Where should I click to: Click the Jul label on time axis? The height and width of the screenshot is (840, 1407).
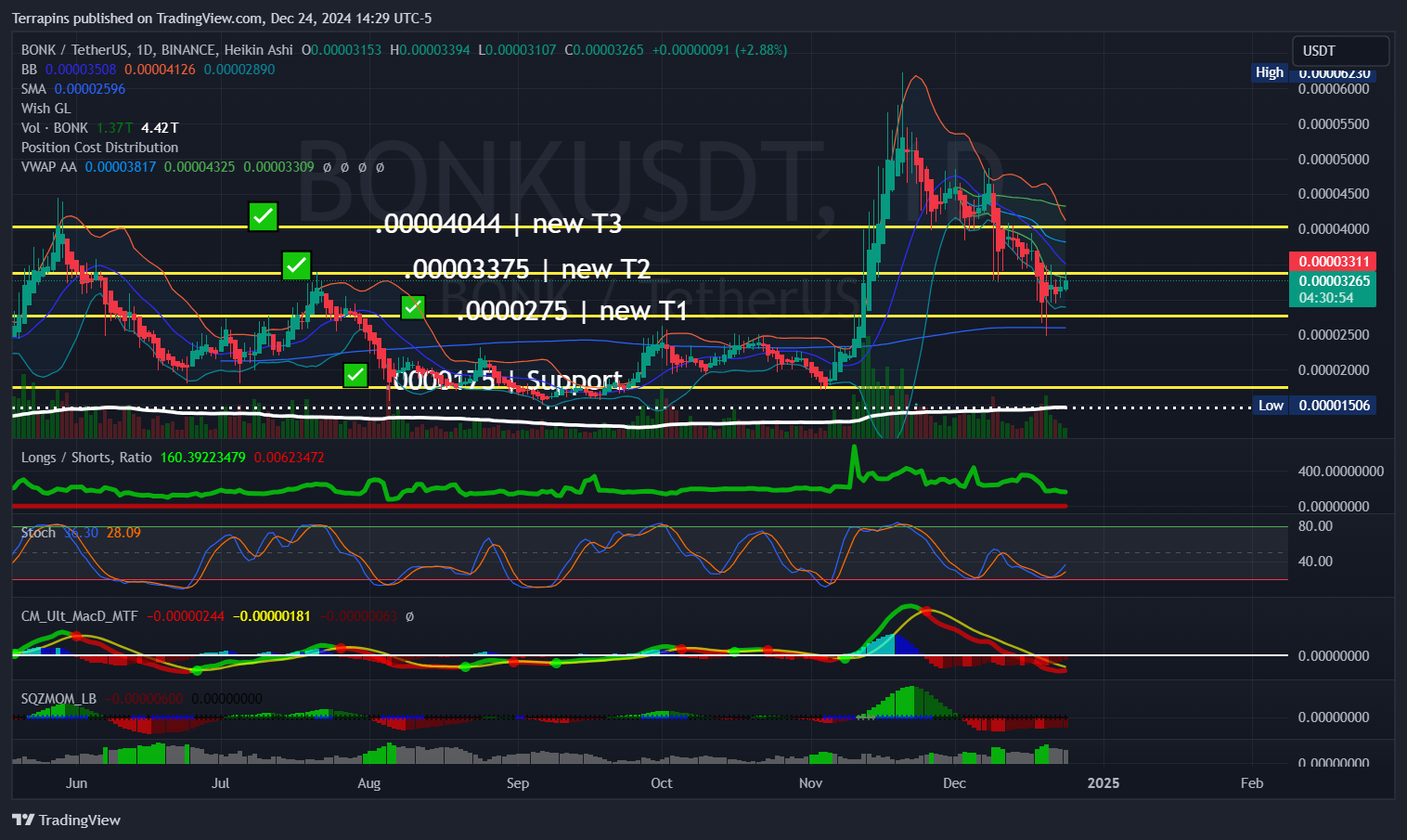click(x=221, y=783)
